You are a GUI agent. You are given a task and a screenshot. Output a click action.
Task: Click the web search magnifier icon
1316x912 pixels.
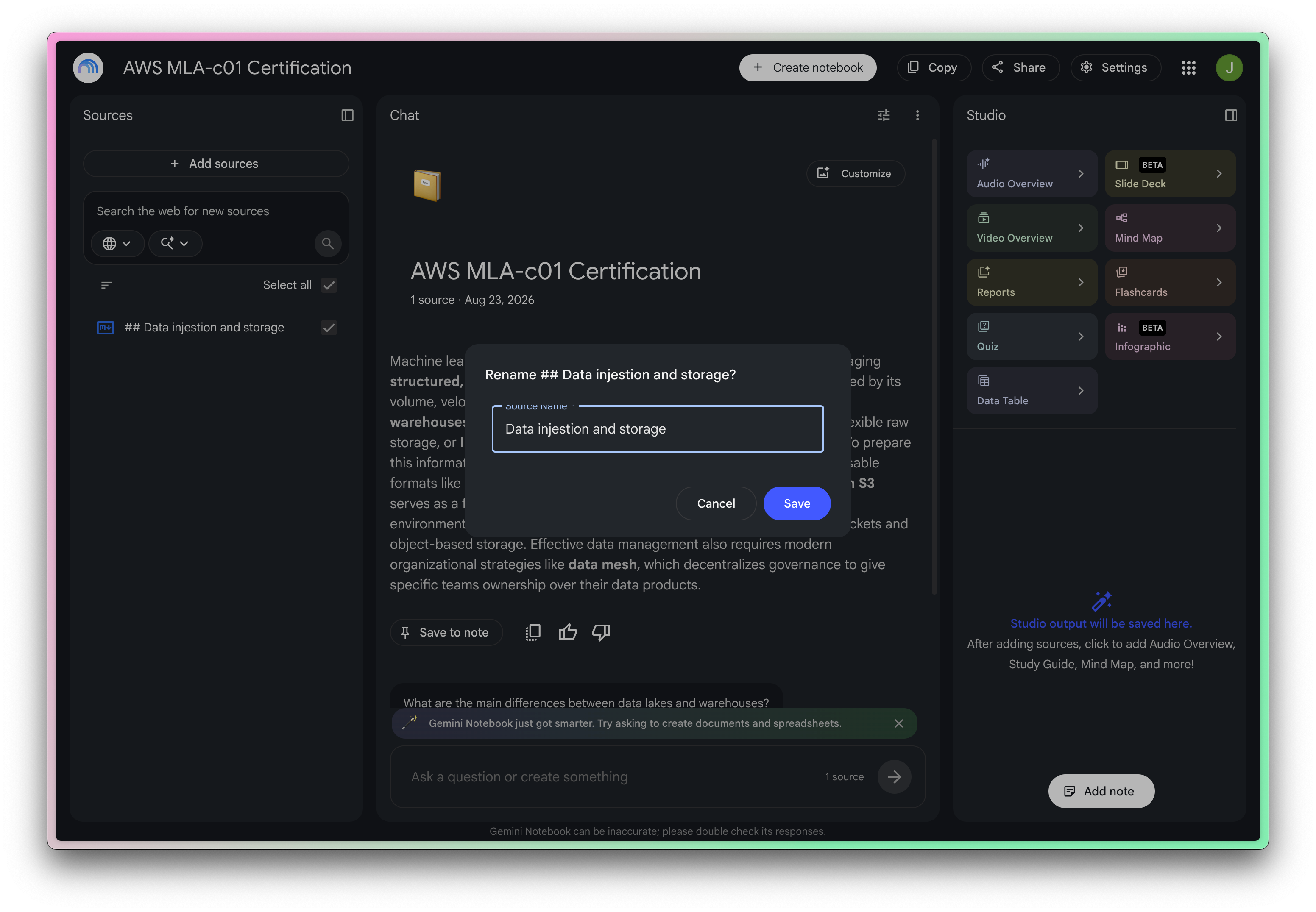(x=328, y=243)
